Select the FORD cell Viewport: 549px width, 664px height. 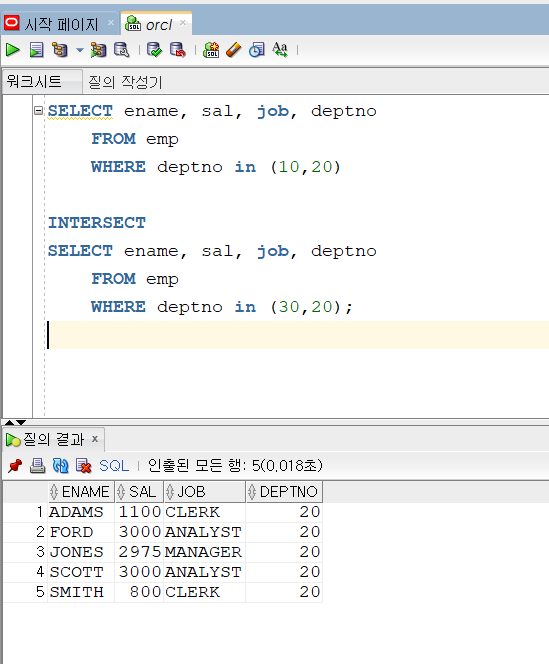point(80,532)
